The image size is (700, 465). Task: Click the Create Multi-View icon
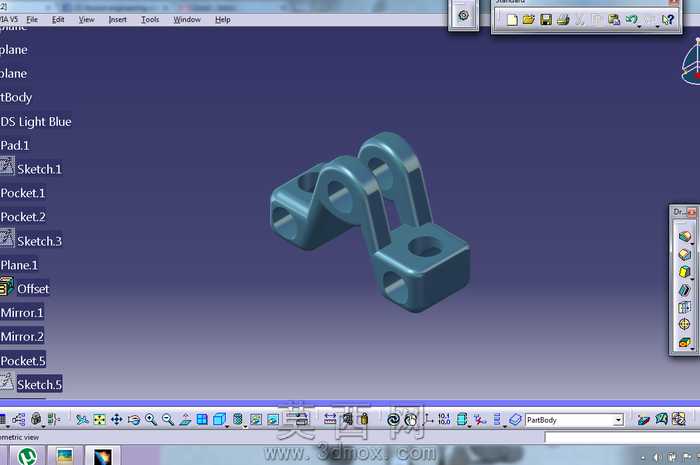(x=202, y=419)
